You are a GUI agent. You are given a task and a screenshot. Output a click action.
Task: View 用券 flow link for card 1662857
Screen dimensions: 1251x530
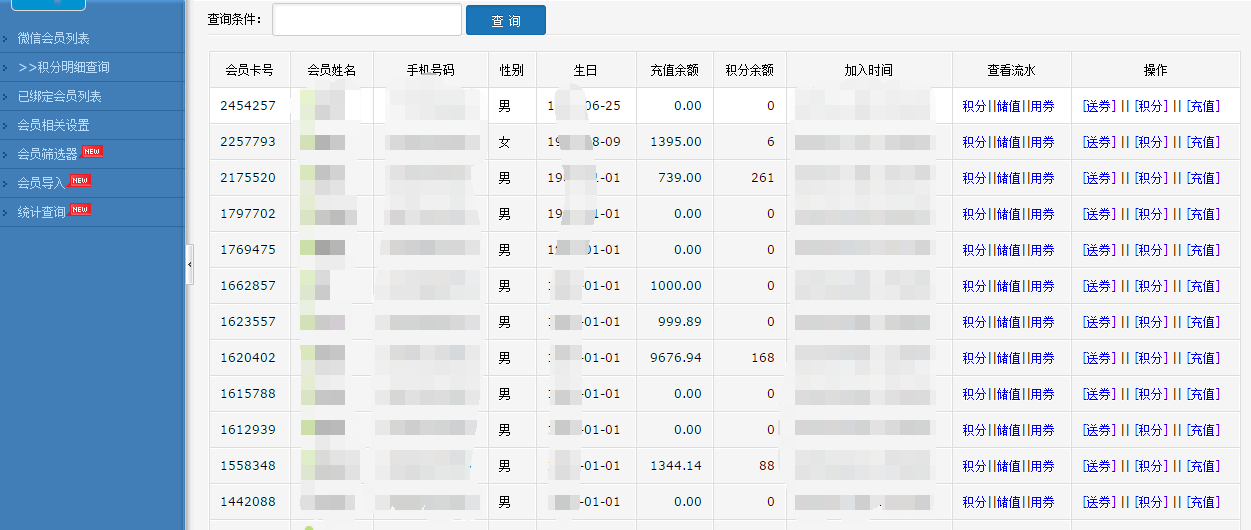click(1042, 286)
